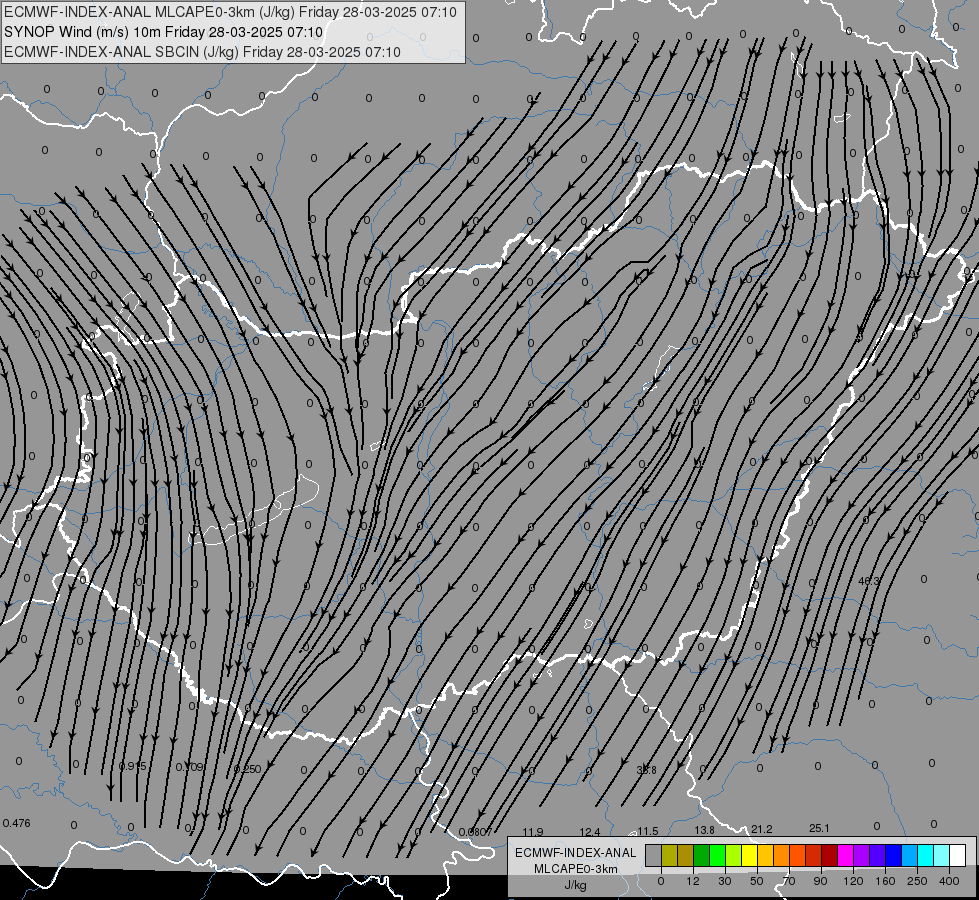The image size is (979, 900).
Task: Click the 250 tick label on legend
Action: [x=917, y=881]
